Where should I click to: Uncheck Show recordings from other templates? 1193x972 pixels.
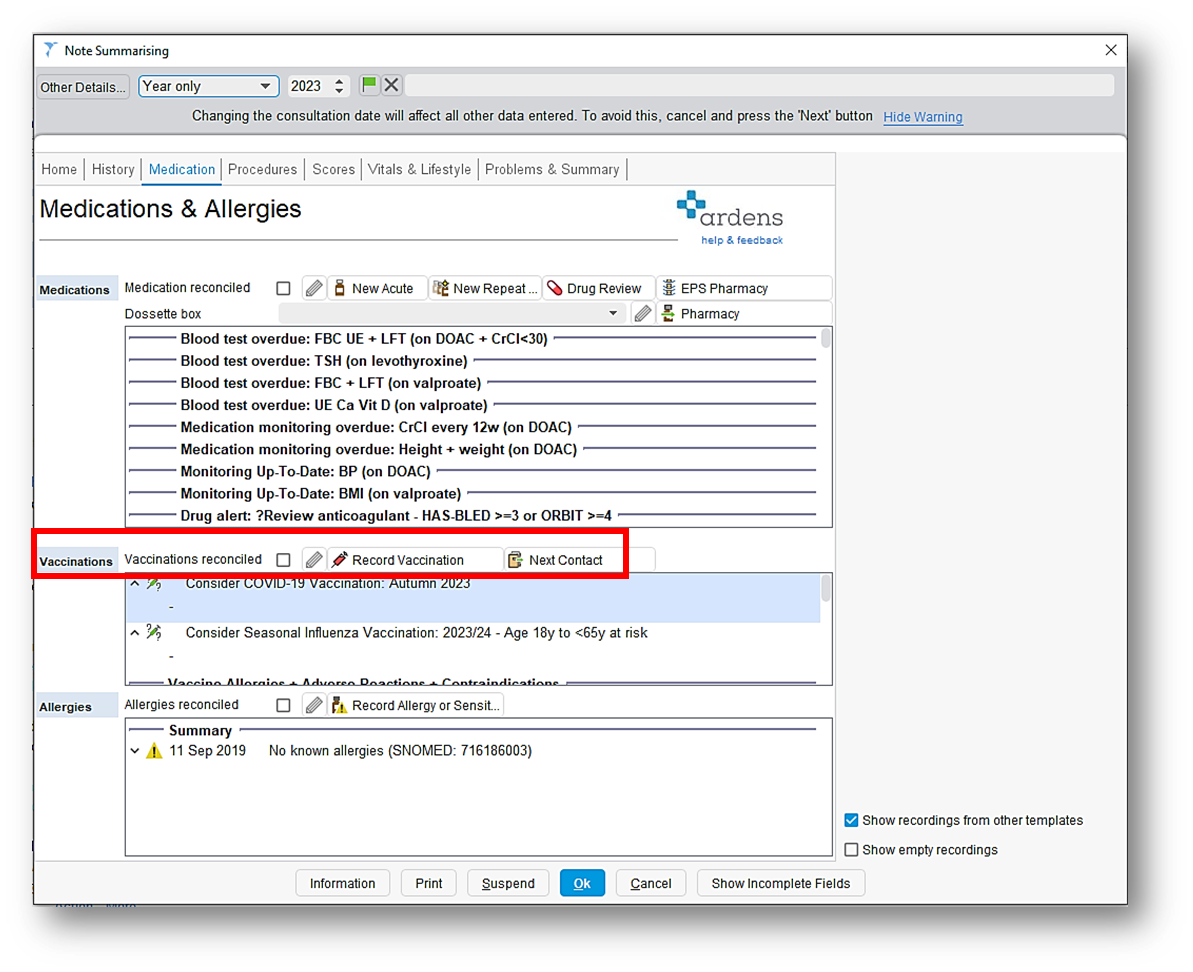(851, 820)
